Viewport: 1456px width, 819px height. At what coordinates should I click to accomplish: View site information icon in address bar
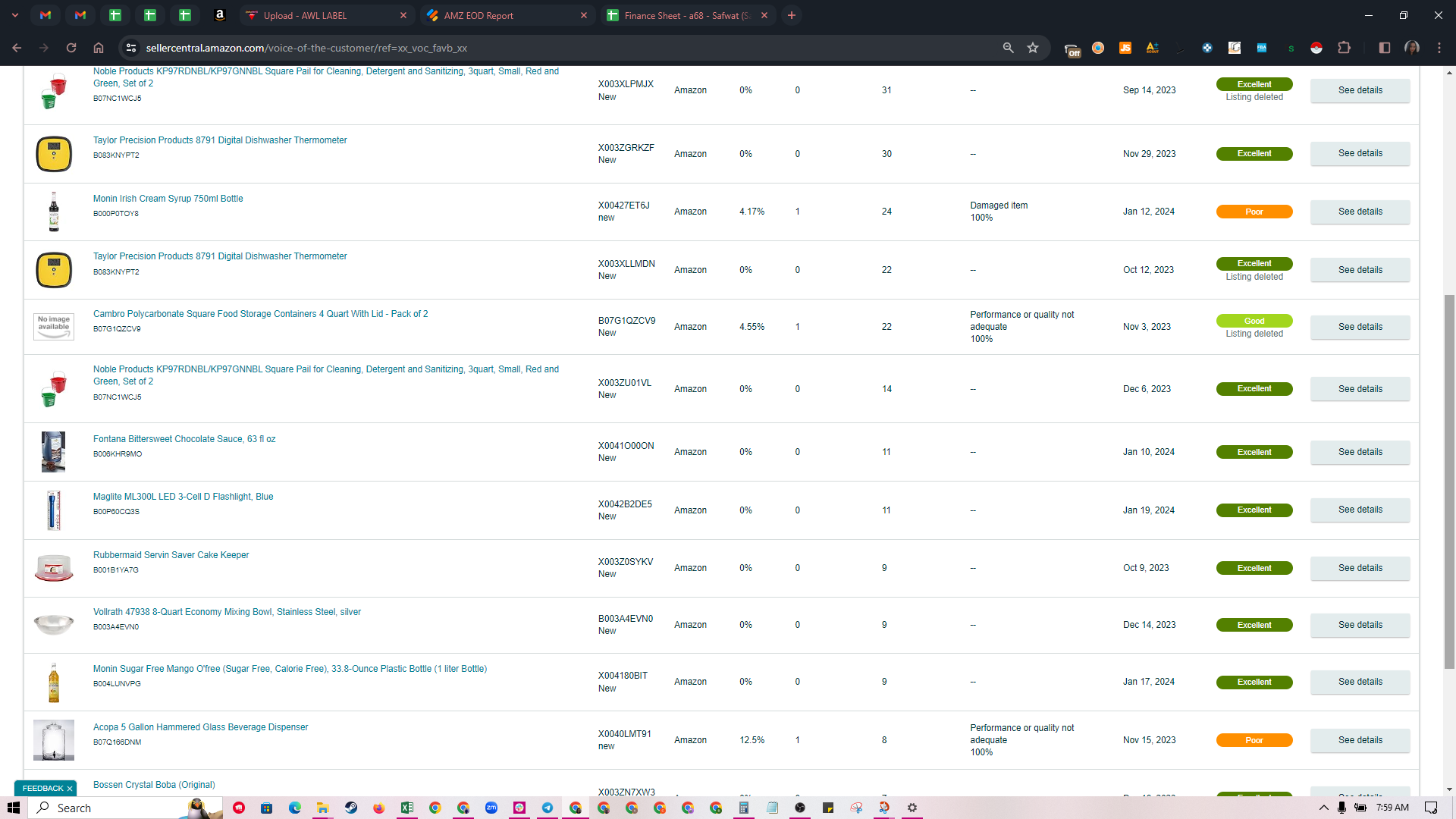[131, 48]
